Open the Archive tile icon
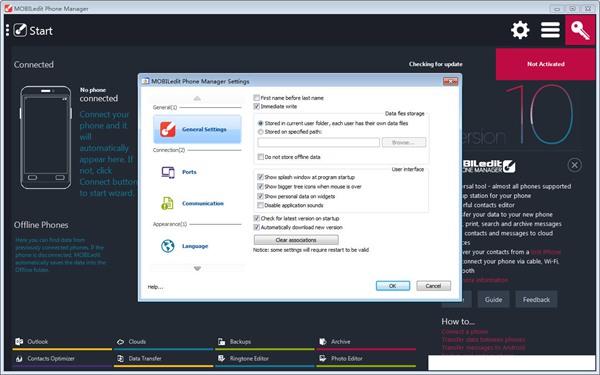600x375 pixels. click(323, 341)
